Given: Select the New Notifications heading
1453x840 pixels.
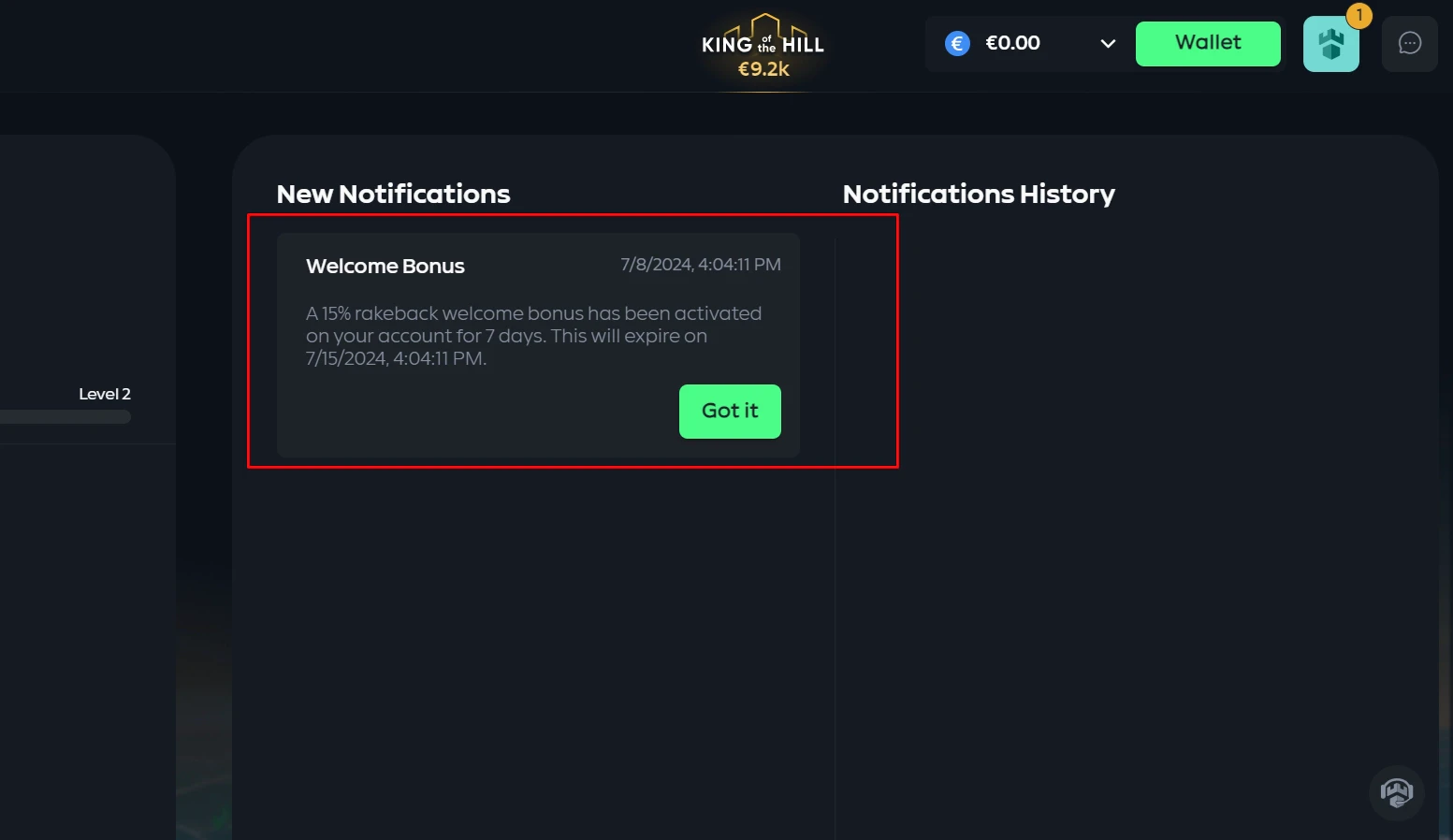Looking at the screenshot, I should [x=393, y=194].
